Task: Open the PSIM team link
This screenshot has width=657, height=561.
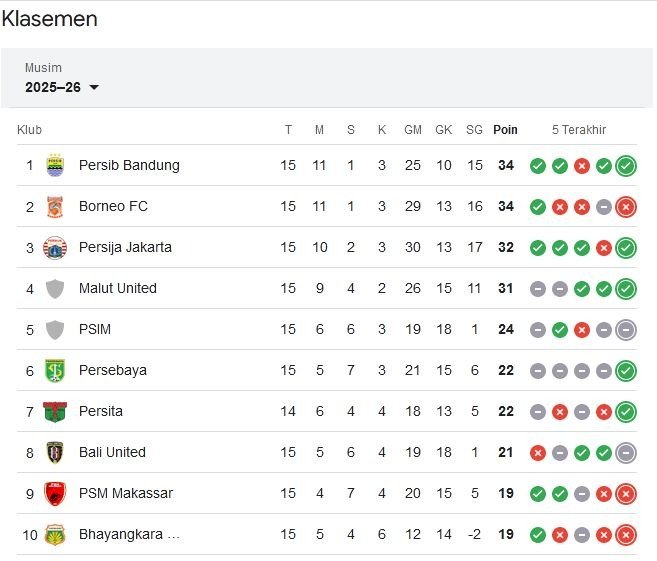Action: coord(96,330)
